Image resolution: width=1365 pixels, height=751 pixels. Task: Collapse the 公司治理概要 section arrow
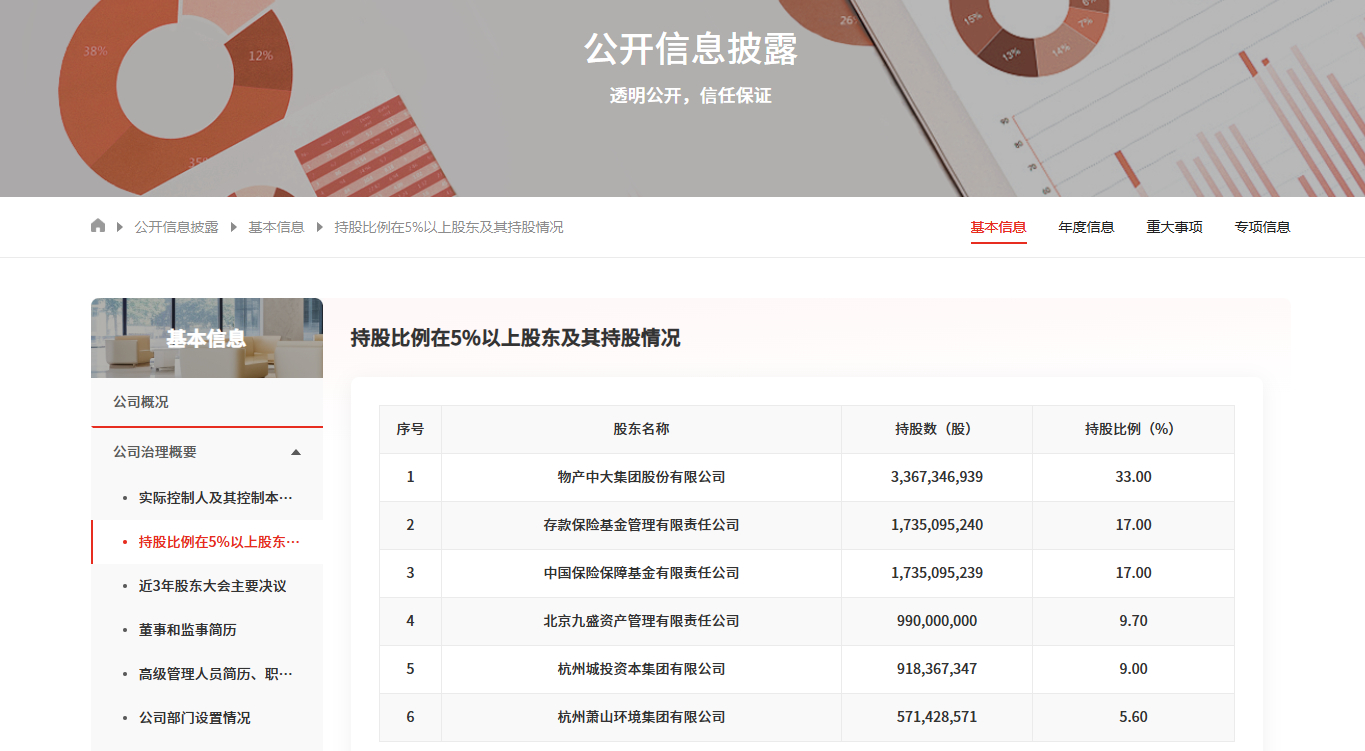pos(296,452)
